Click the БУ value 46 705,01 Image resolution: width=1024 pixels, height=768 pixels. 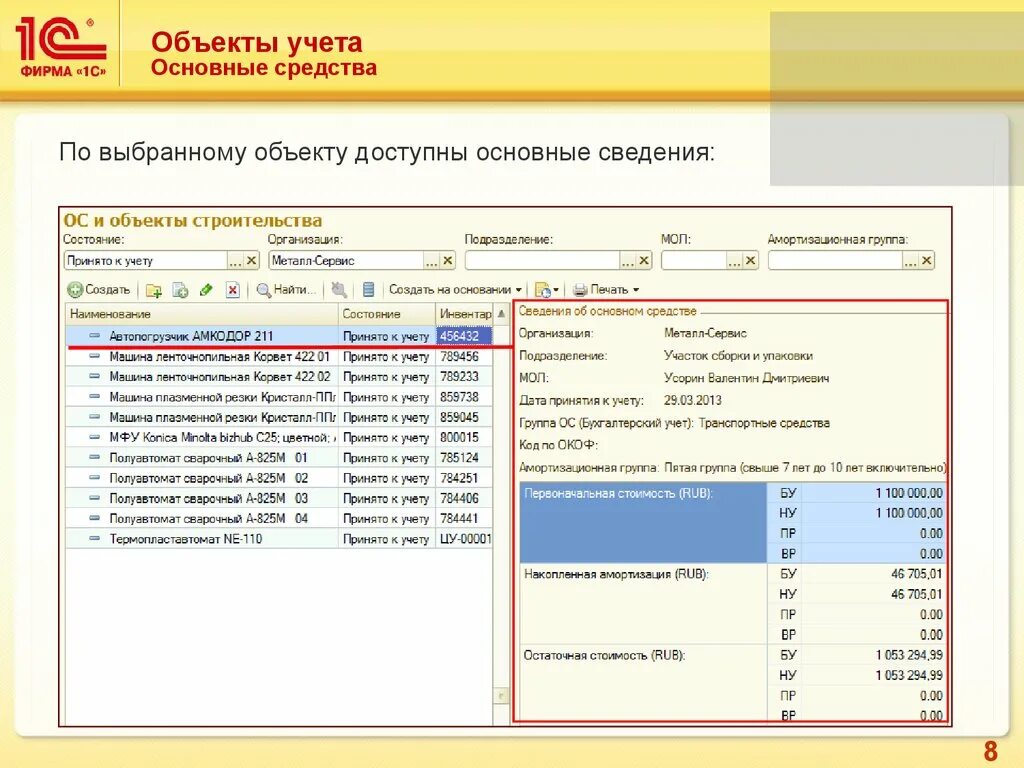pyautogui.click(x=916, y=574)
